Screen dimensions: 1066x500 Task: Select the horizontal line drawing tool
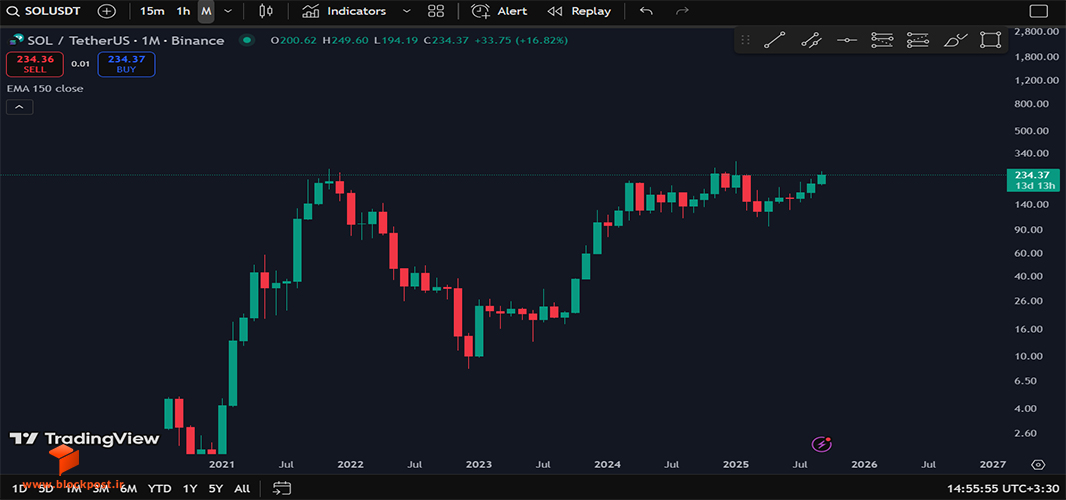(x=846, y=40)
